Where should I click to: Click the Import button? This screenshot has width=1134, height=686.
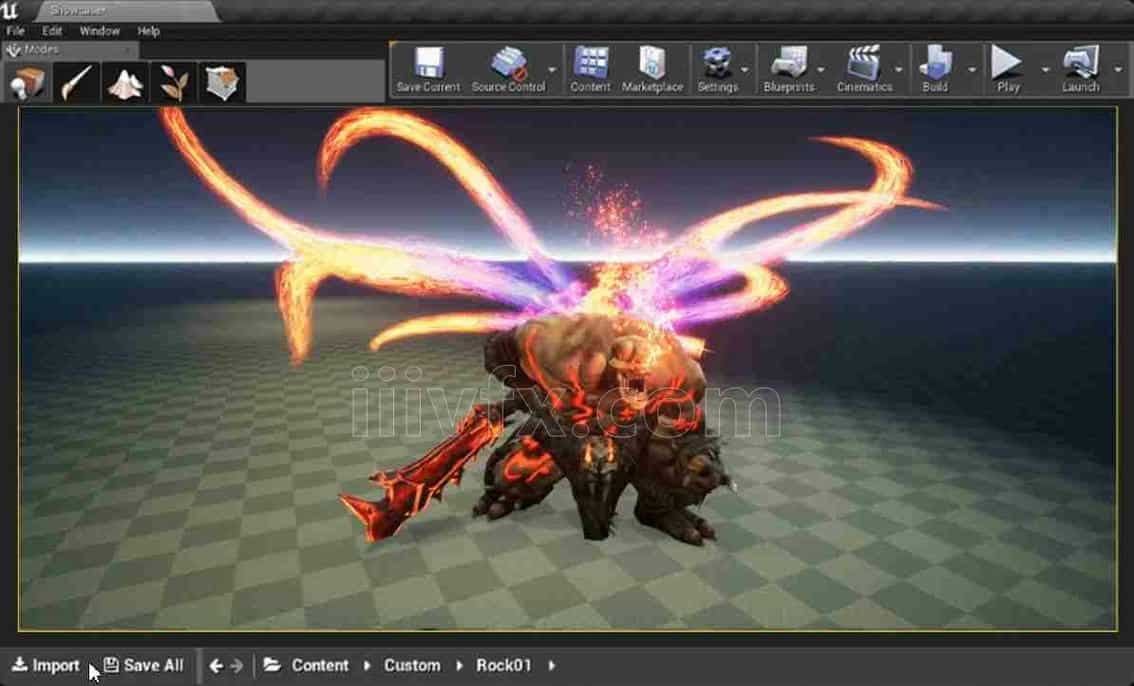[x=47, y=665]
